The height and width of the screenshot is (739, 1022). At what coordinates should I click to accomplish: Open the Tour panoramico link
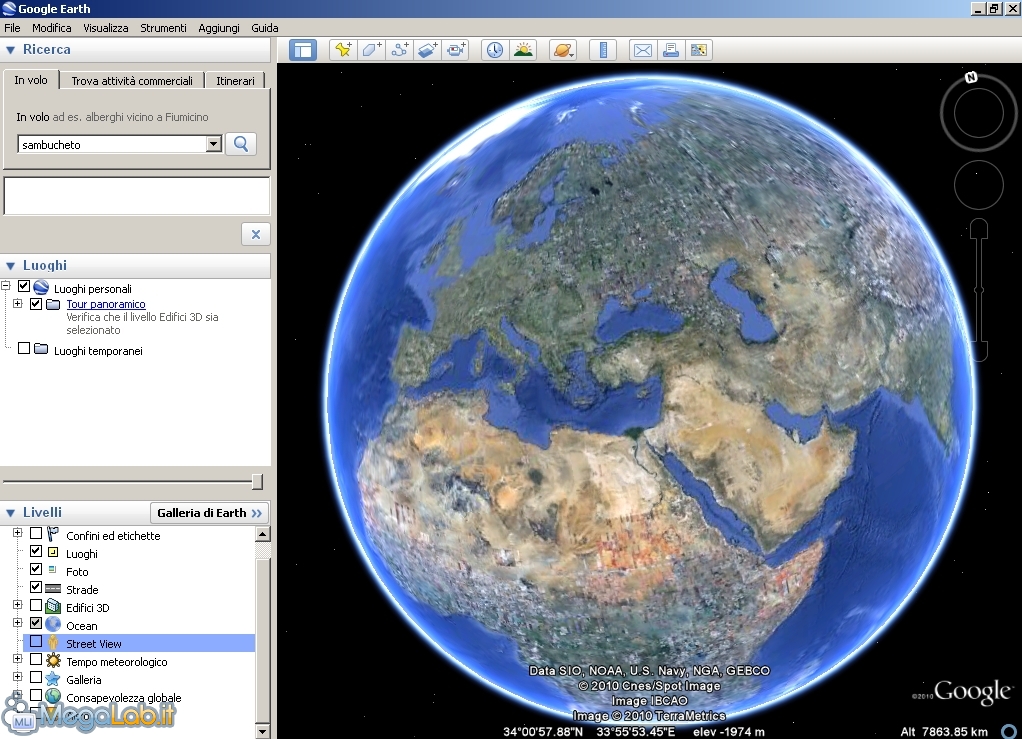point(106,304)
